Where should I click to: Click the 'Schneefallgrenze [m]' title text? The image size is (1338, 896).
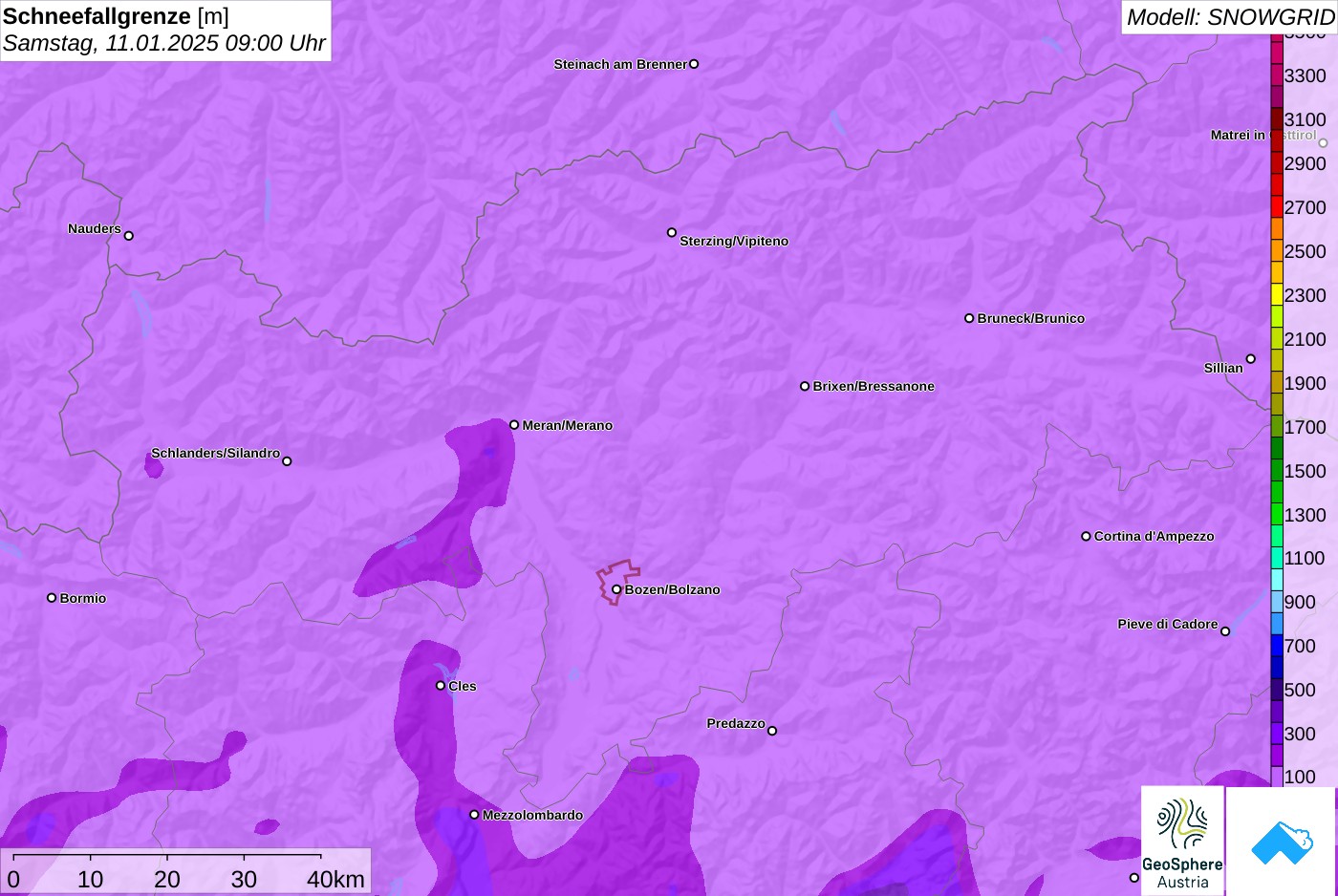[116, 16]
